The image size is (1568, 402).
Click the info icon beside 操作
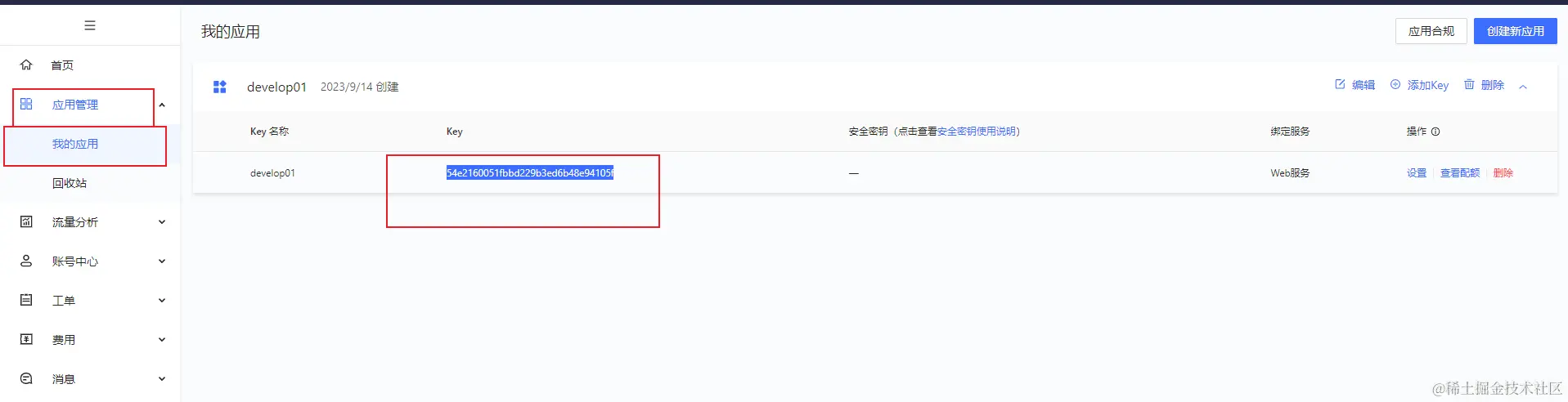pyautogui.click(x=1435, y=132)
